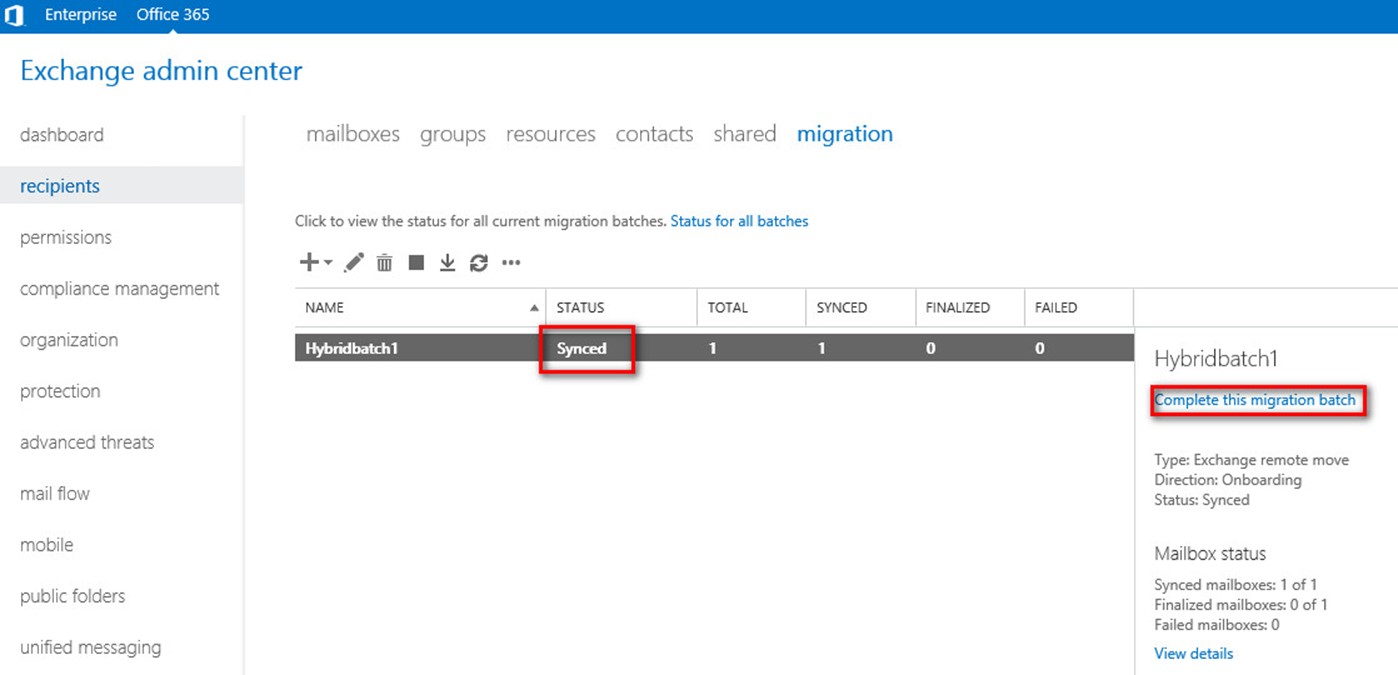The image size is (1398, 675).
Task: Switch to the Office 365 tab
Action: [x=173, y=15]
